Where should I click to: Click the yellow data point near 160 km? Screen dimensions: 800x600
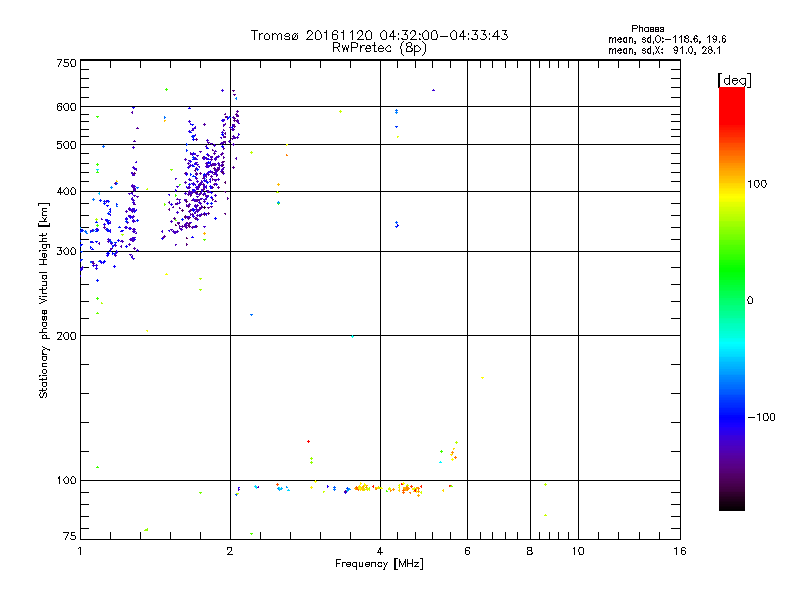[482, 378]
